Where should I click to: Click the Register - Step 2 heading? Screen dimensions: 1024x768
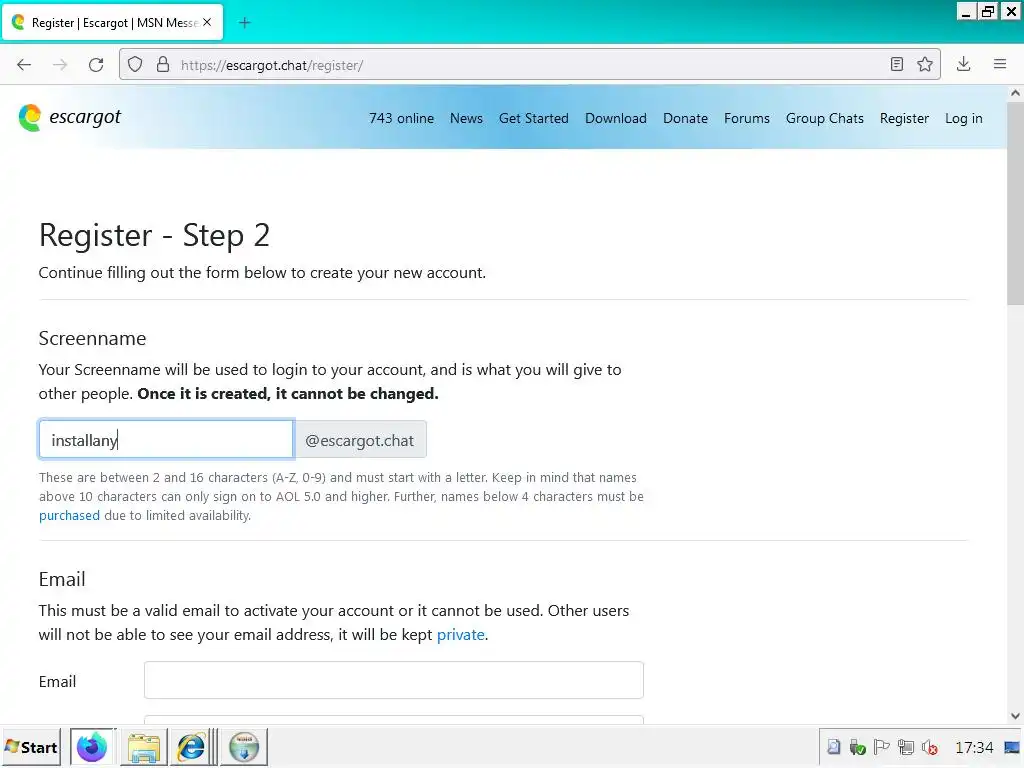click(x=154, y=235)
